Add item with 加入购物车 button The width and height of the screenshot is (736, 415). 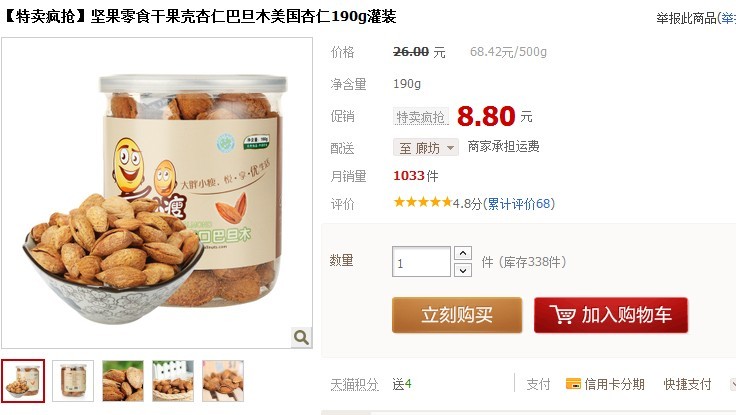pyautogui.click(x=611, y=315)
